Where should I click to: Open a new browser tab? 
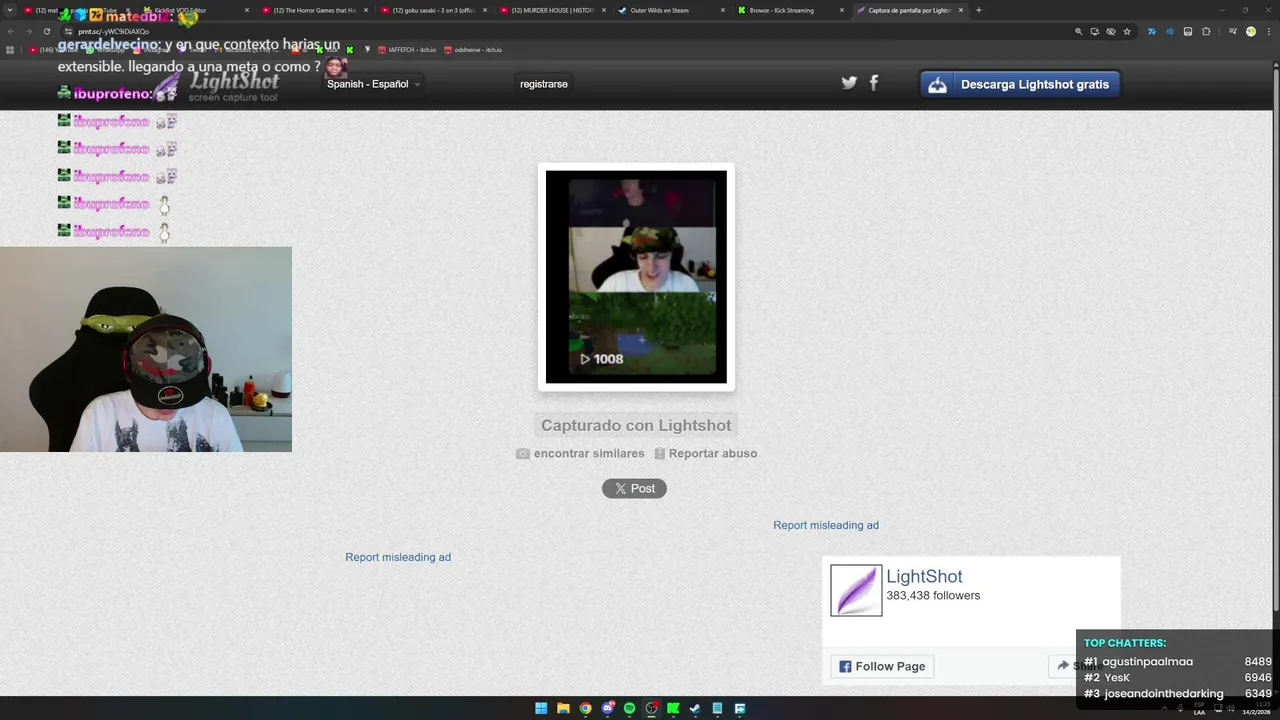978,10
